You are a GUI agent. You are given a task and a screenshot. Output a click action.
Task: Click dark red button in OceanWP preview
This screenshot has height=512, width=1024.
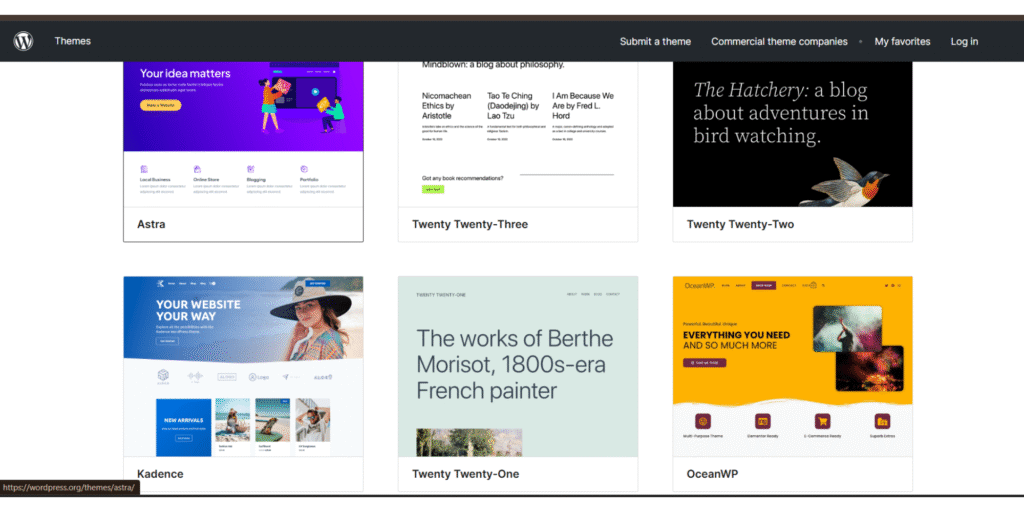point(705,362)
